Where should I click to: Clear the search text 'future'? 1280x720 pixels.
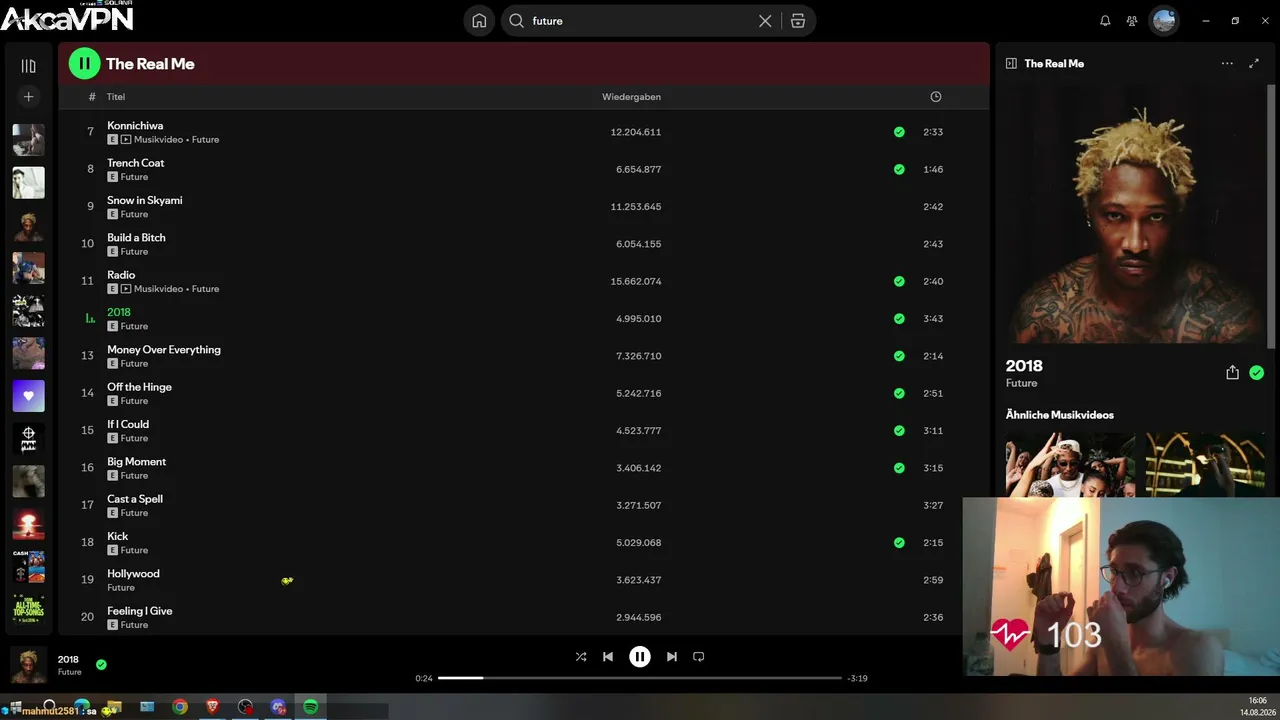tap(765, 21)
